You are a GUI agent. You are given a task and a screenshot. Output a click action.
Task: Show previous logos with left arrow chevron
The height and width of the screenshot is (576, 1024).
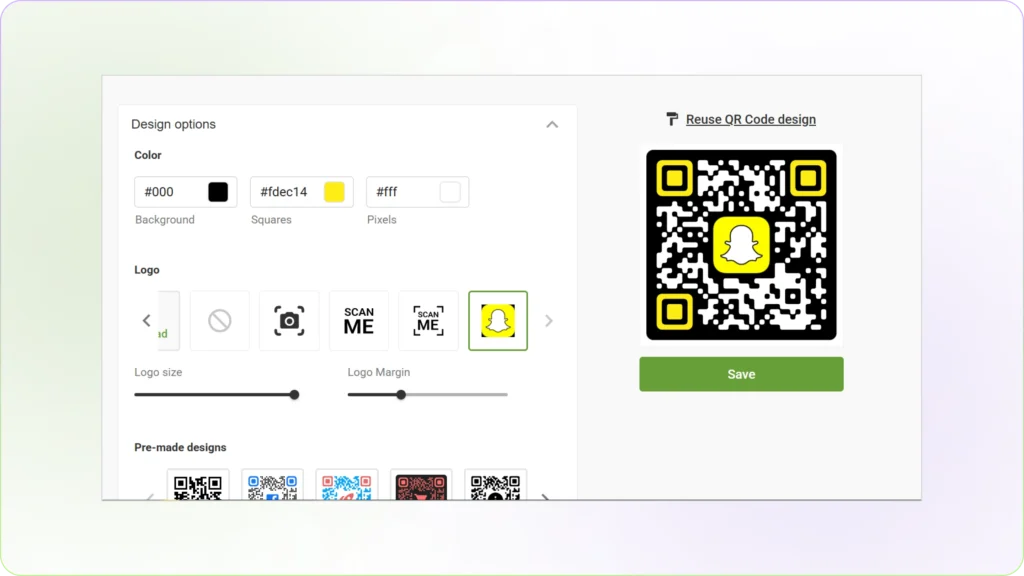146,320
